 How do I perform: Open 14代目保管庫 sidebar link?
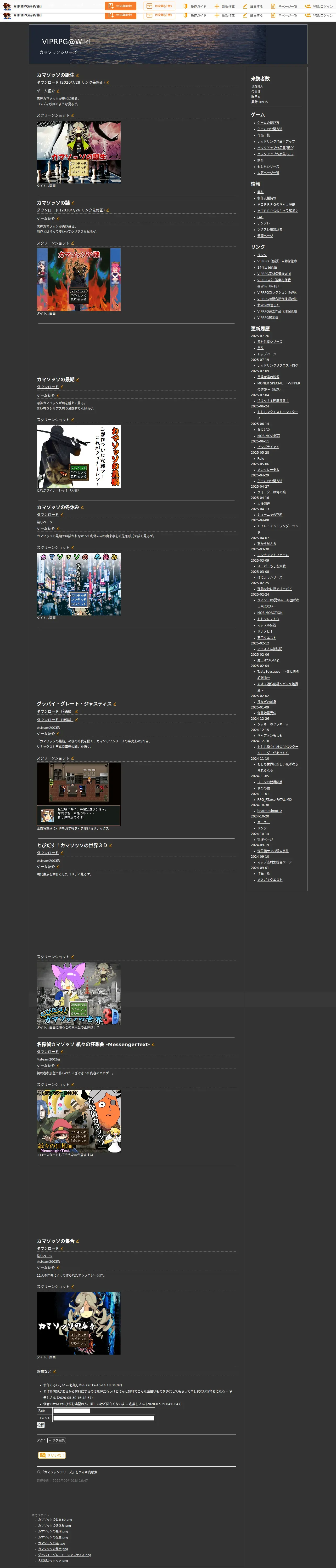tap(267, 267)
